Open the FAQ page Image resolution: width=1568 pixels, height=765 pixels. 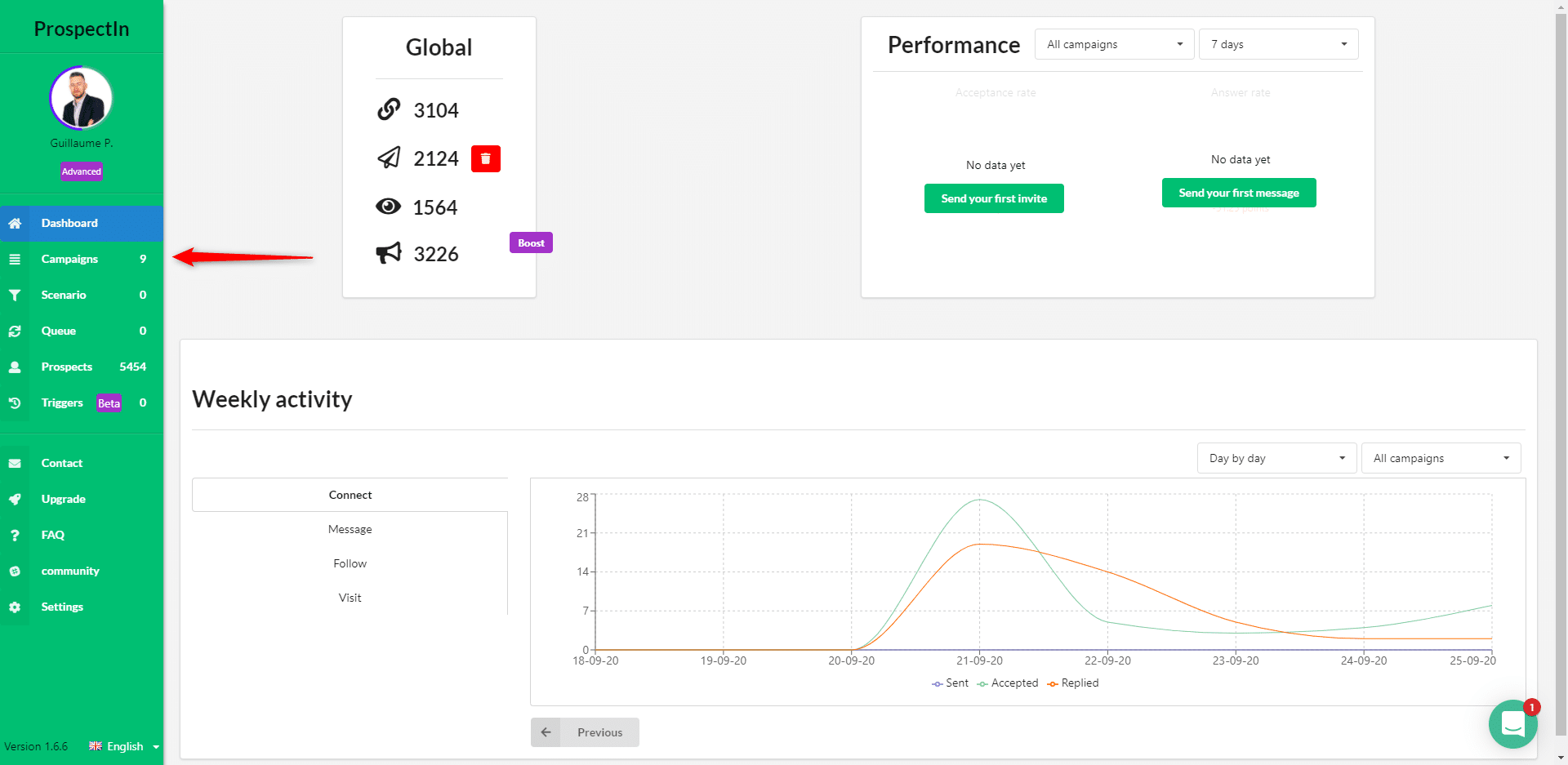point(82,535)
